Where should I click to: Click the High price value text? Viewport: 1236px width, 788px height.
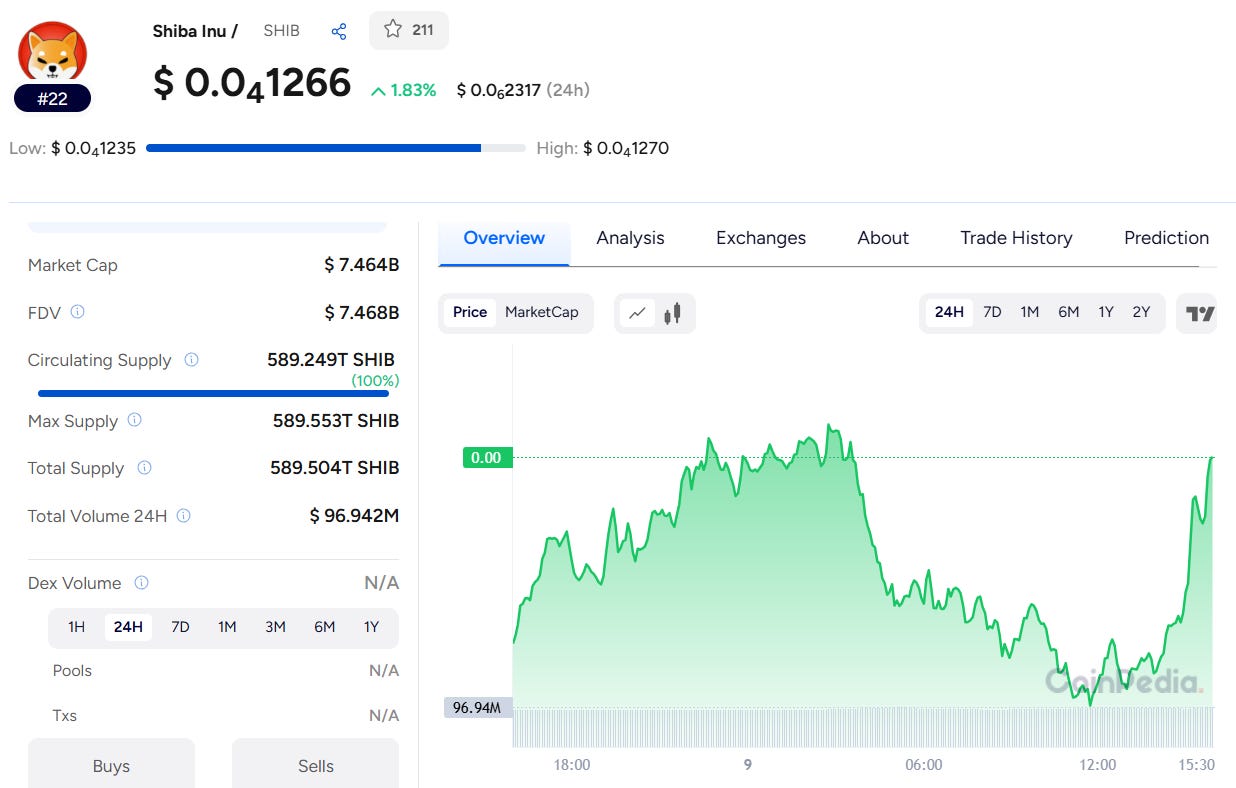click(626, 149)
